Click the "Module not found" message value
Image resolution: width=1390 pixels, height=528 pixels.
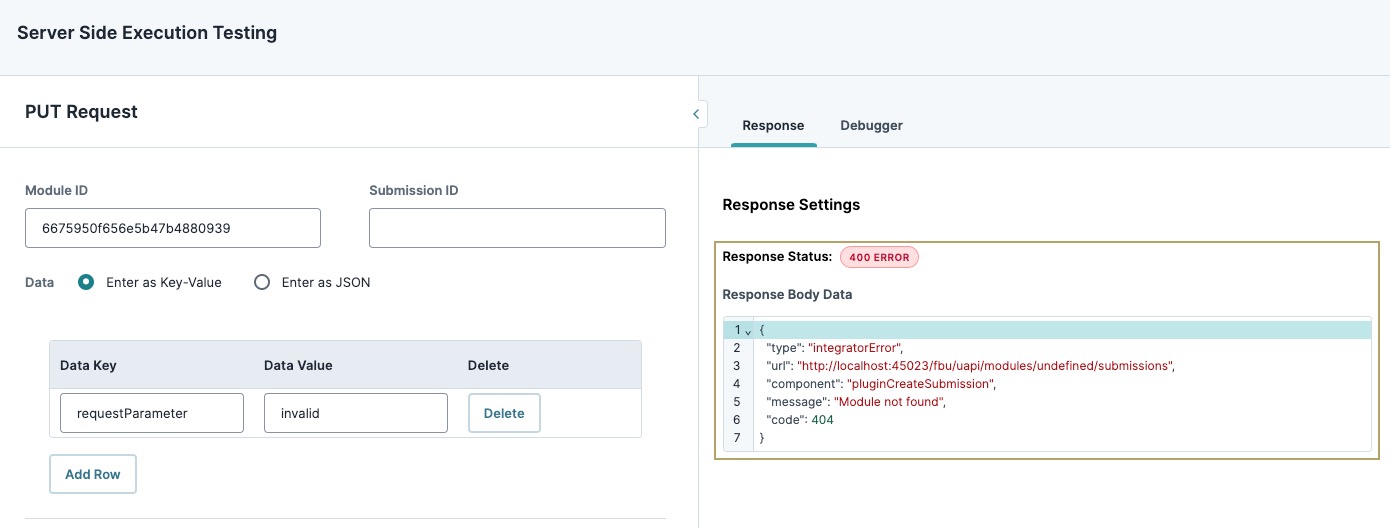point(889,402)
